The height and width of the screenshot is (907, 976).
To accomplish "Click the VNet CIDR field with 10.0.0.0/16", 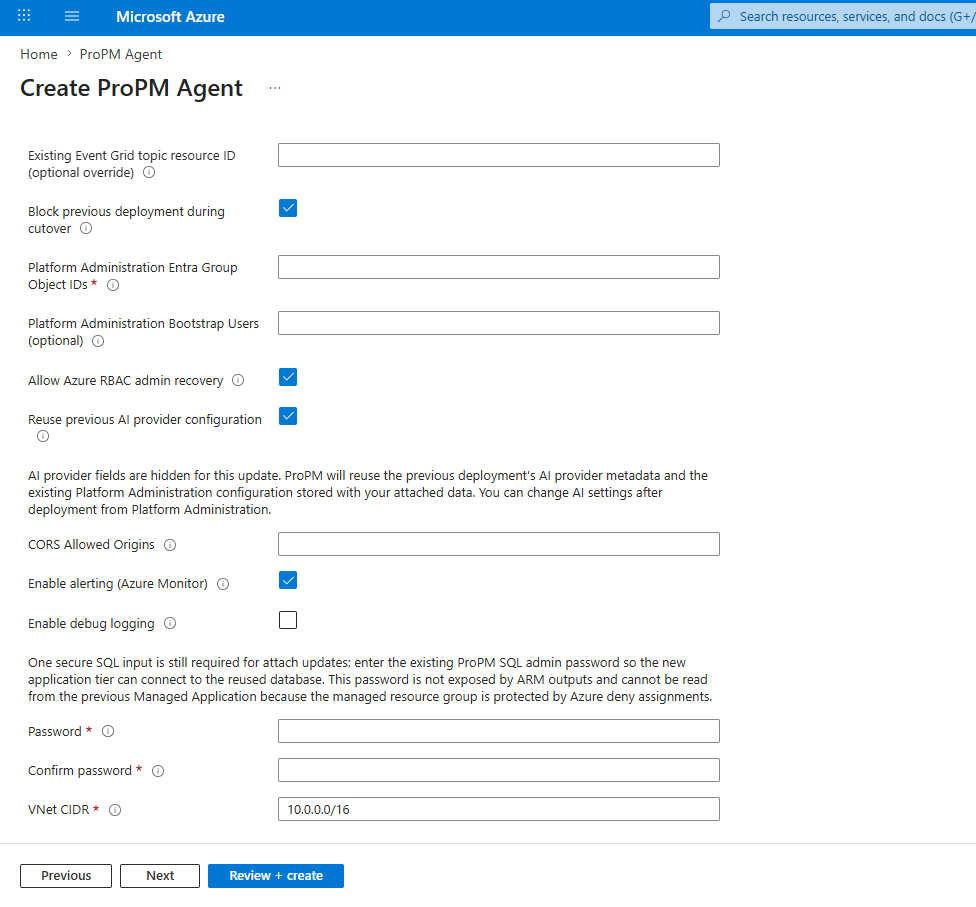I will click(x=499, y=809).
